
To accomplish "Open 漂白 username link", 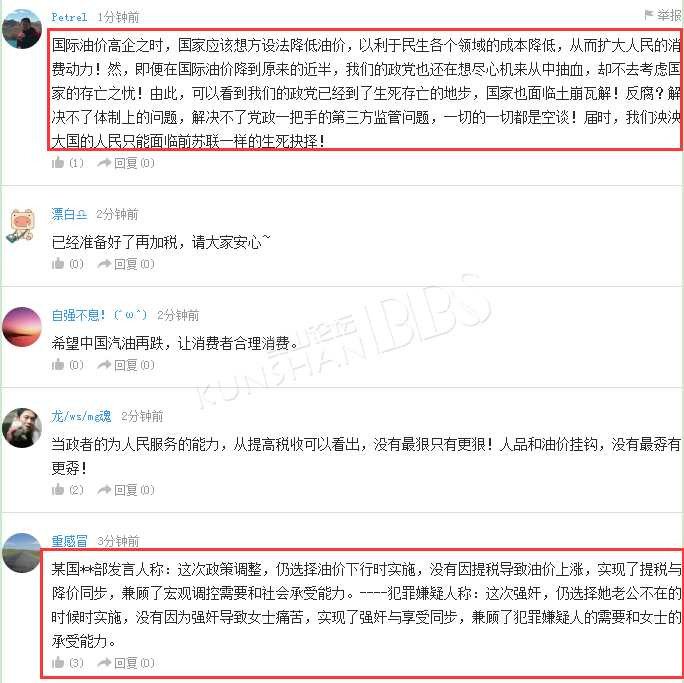I will pyautogui.click(x=69, y=214).
